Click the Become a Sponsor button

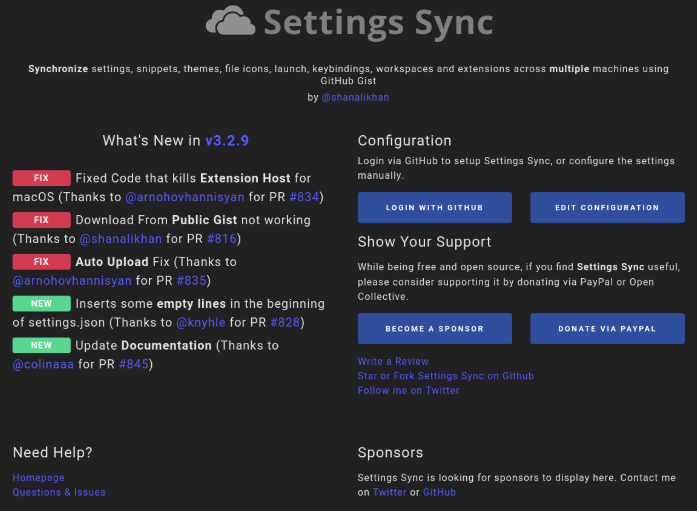435,328
